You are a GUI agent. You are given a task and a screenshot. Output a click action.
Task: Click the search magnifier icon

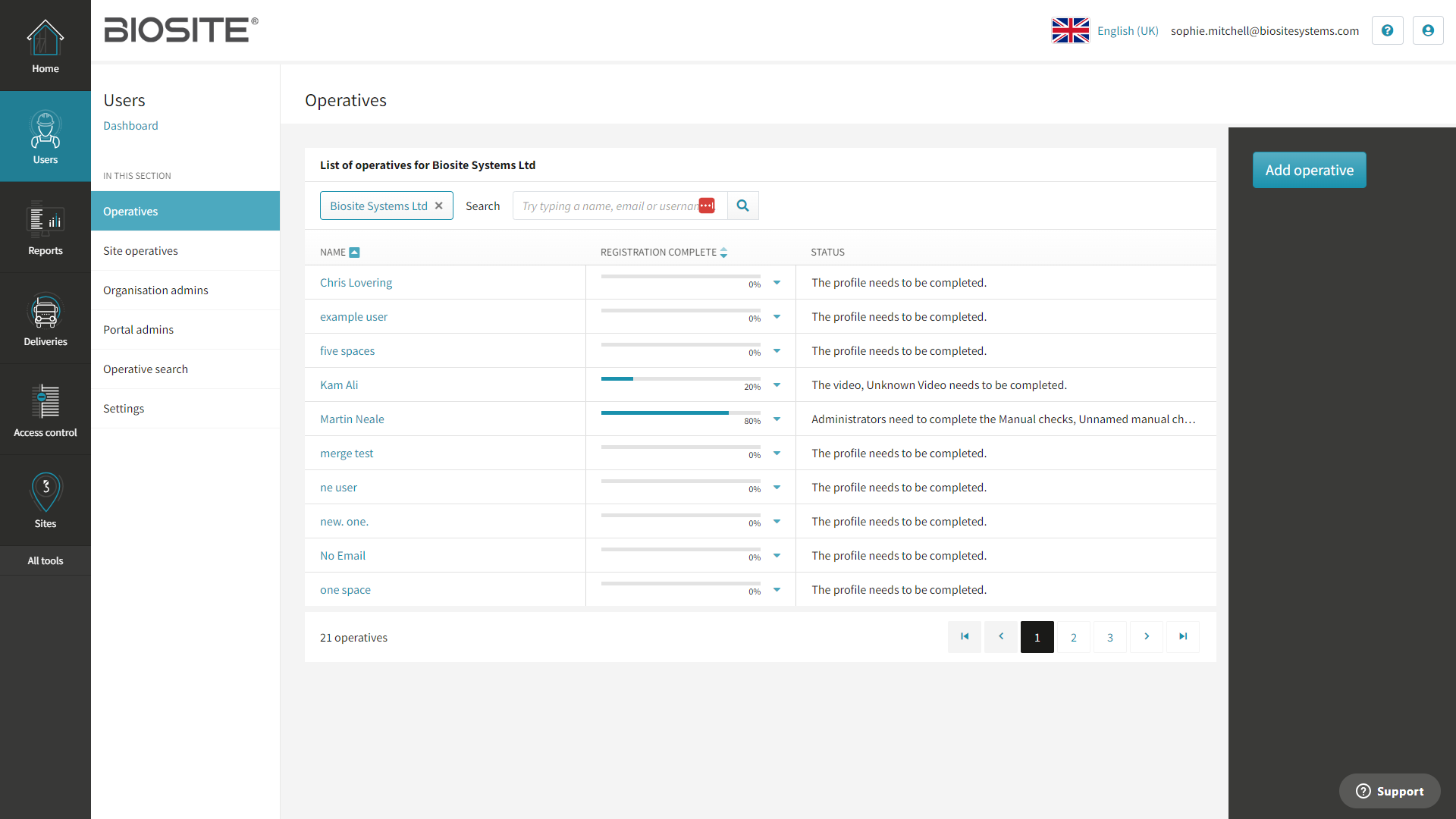point(742,206)
